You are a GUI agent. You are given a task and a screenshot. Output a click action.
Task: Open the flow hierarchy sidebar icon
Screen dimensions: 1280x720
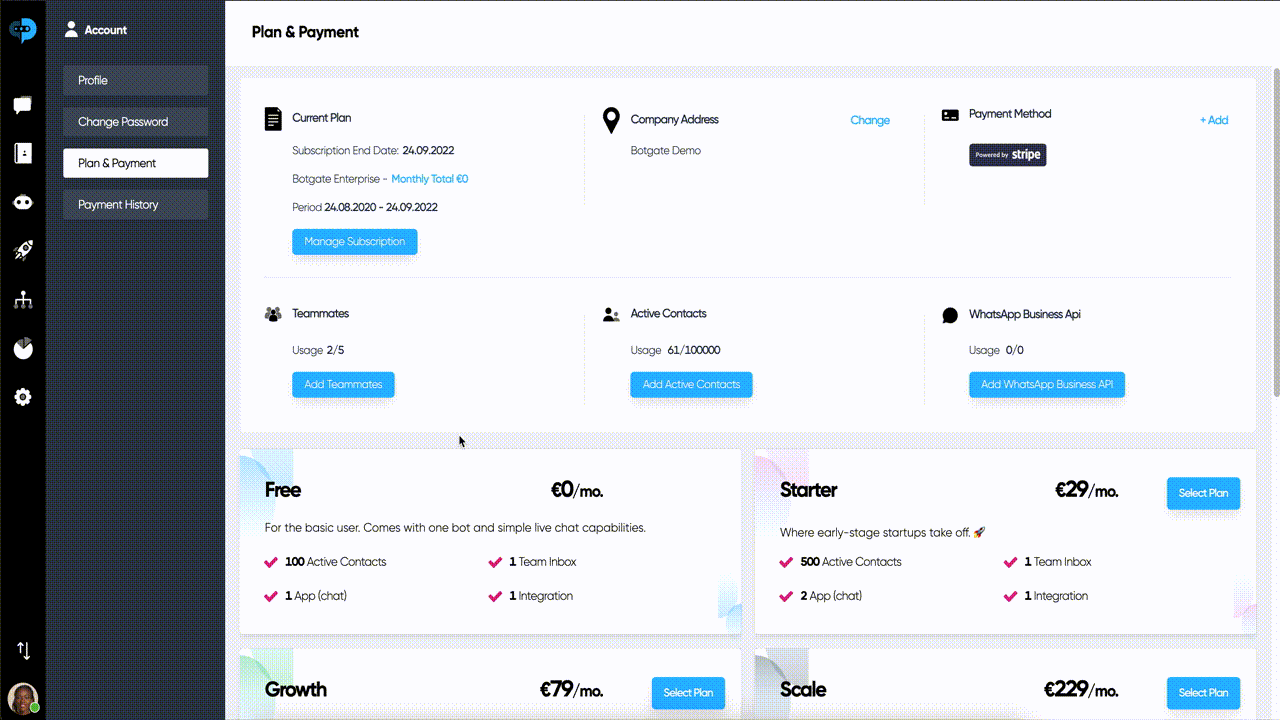(22, 299)
